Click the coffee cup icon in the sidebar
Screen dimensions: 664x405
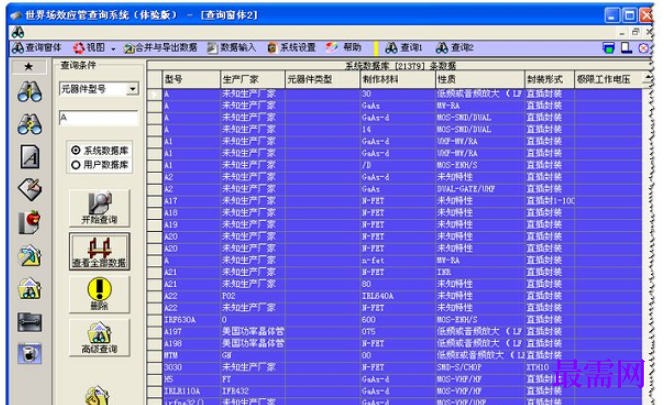click(x=30, y=354)
